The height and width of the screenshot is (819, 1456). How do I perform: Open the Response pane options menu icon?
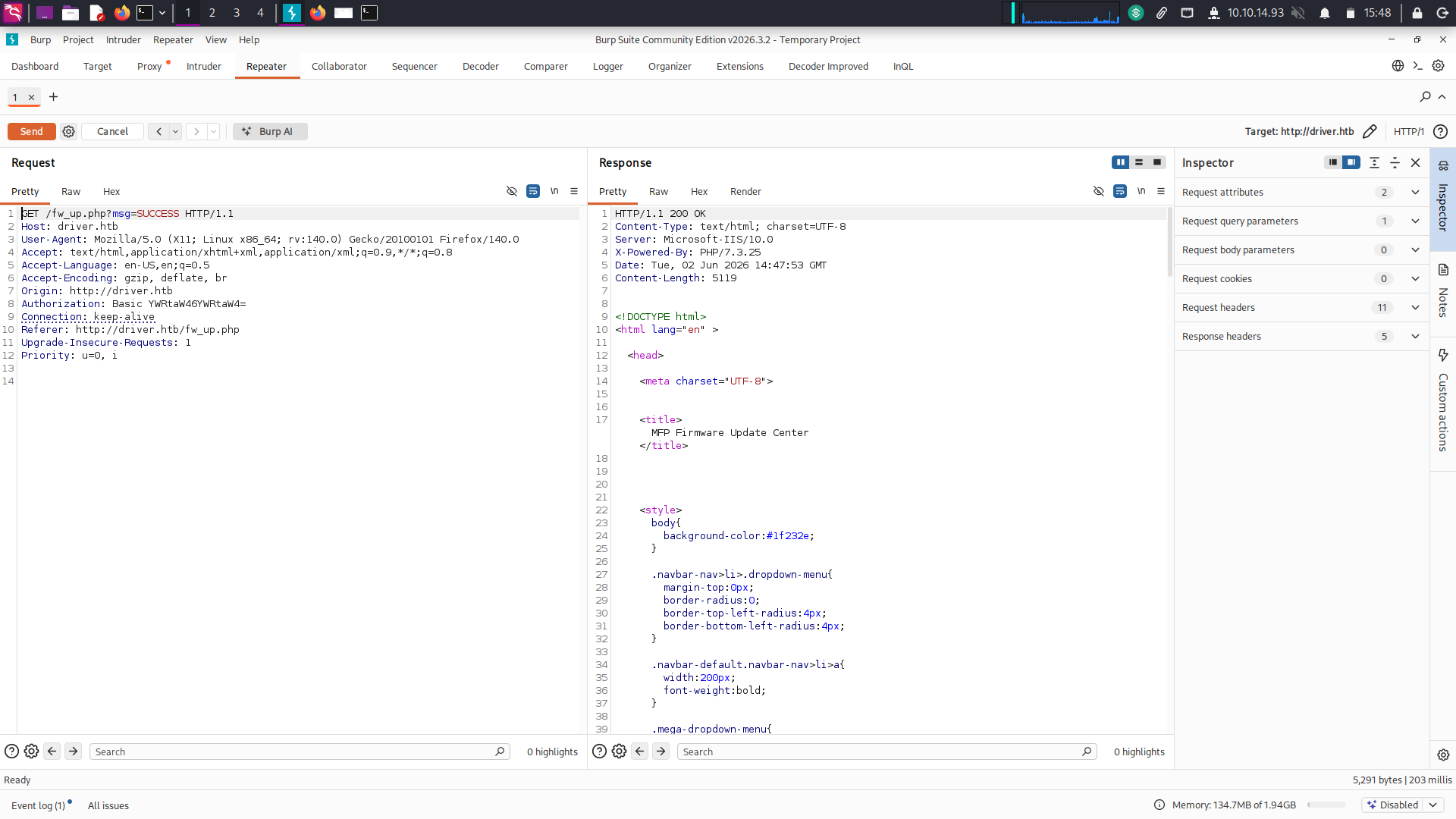1161,191
